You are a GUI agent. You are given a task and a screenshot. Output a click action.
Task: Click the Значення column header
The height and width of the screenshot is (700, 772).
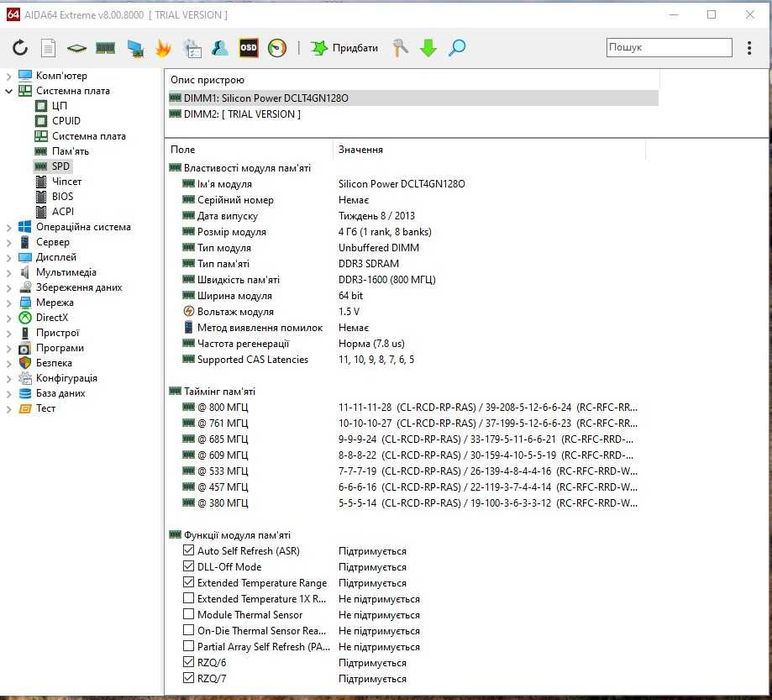[x=489, y=150]
